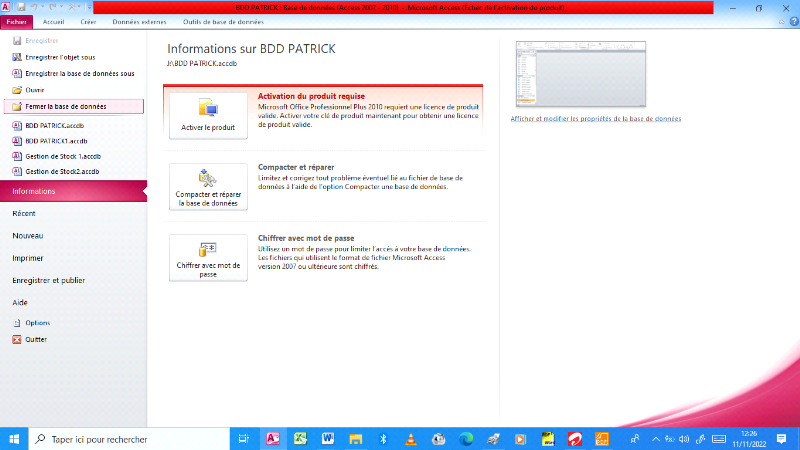Switch to the Accueil ribbon tab
Screen dimensions: 800x450
[x=53, y=21]
